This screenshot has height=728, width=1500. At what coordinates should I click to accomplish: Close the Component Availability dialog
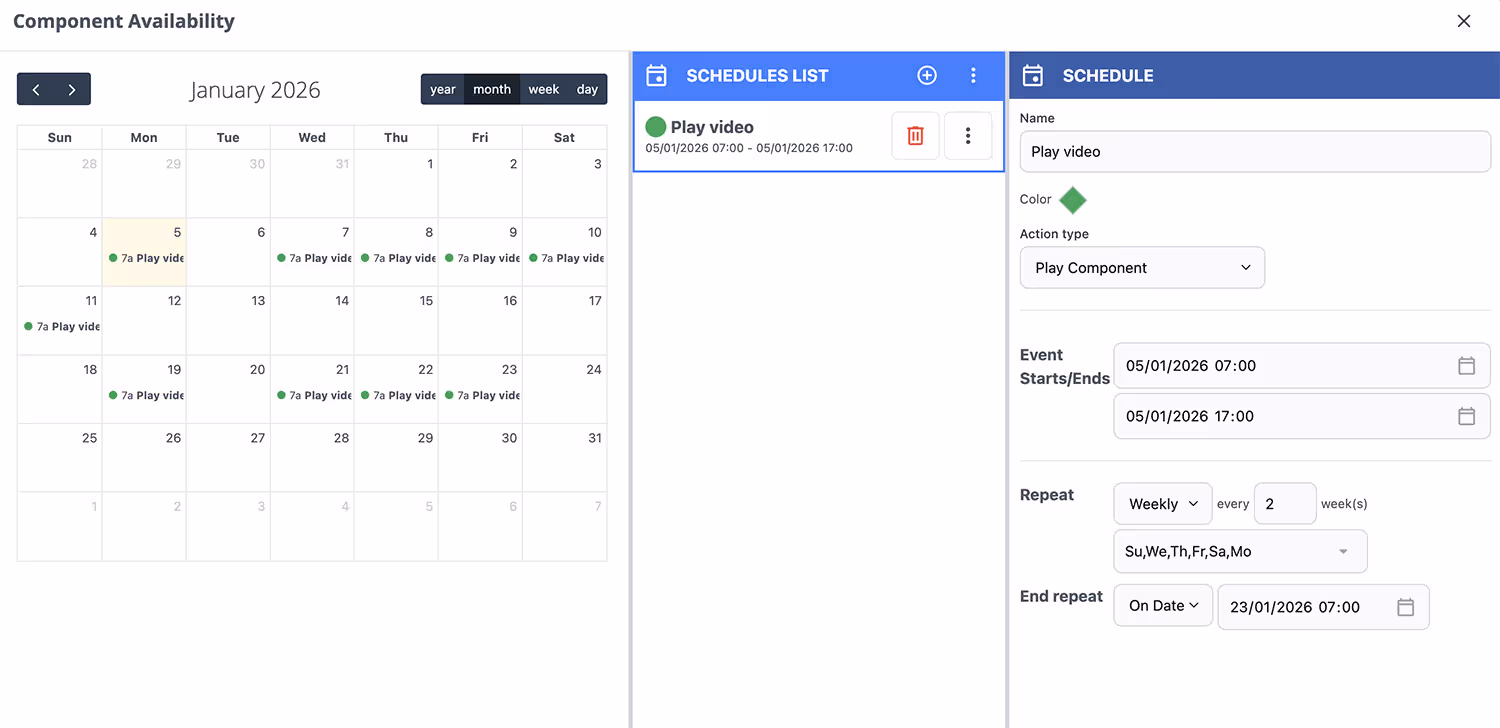coord(1464,21)
